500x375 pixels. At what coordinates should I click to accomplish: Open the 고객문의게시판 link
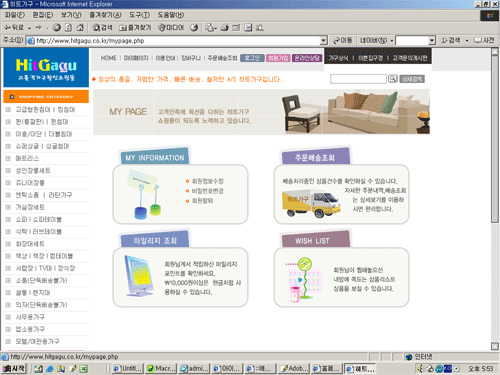pos(410,58)
